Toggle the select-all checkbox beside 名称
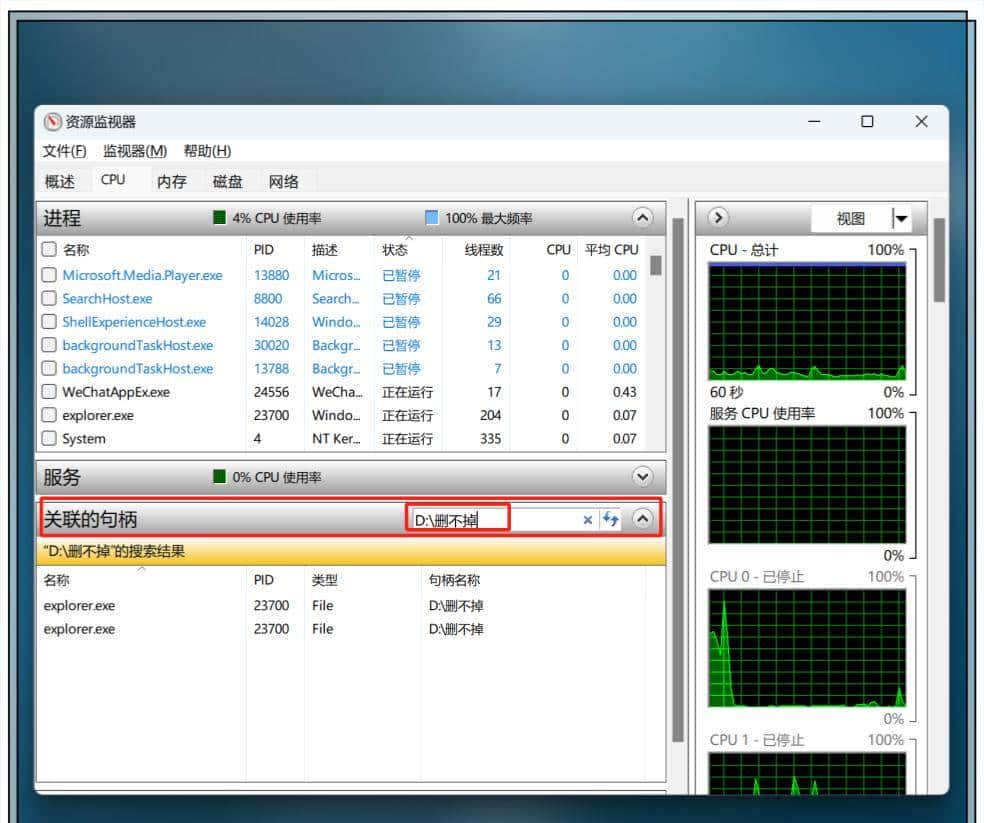Viewport: 984px width, 823px height. pos(48,250)
